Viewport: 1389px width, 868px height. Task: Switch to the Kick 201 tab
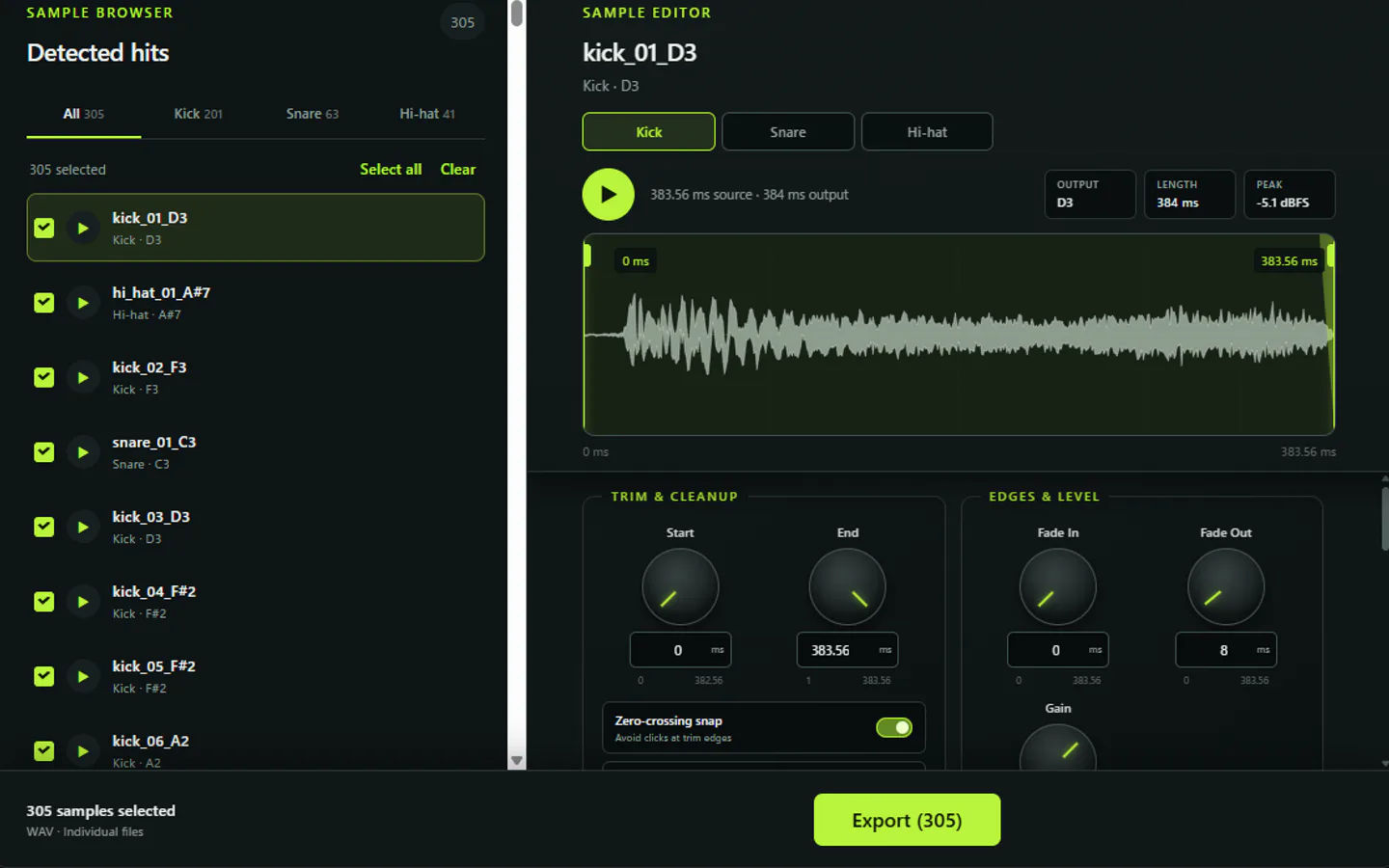point(198,114)
